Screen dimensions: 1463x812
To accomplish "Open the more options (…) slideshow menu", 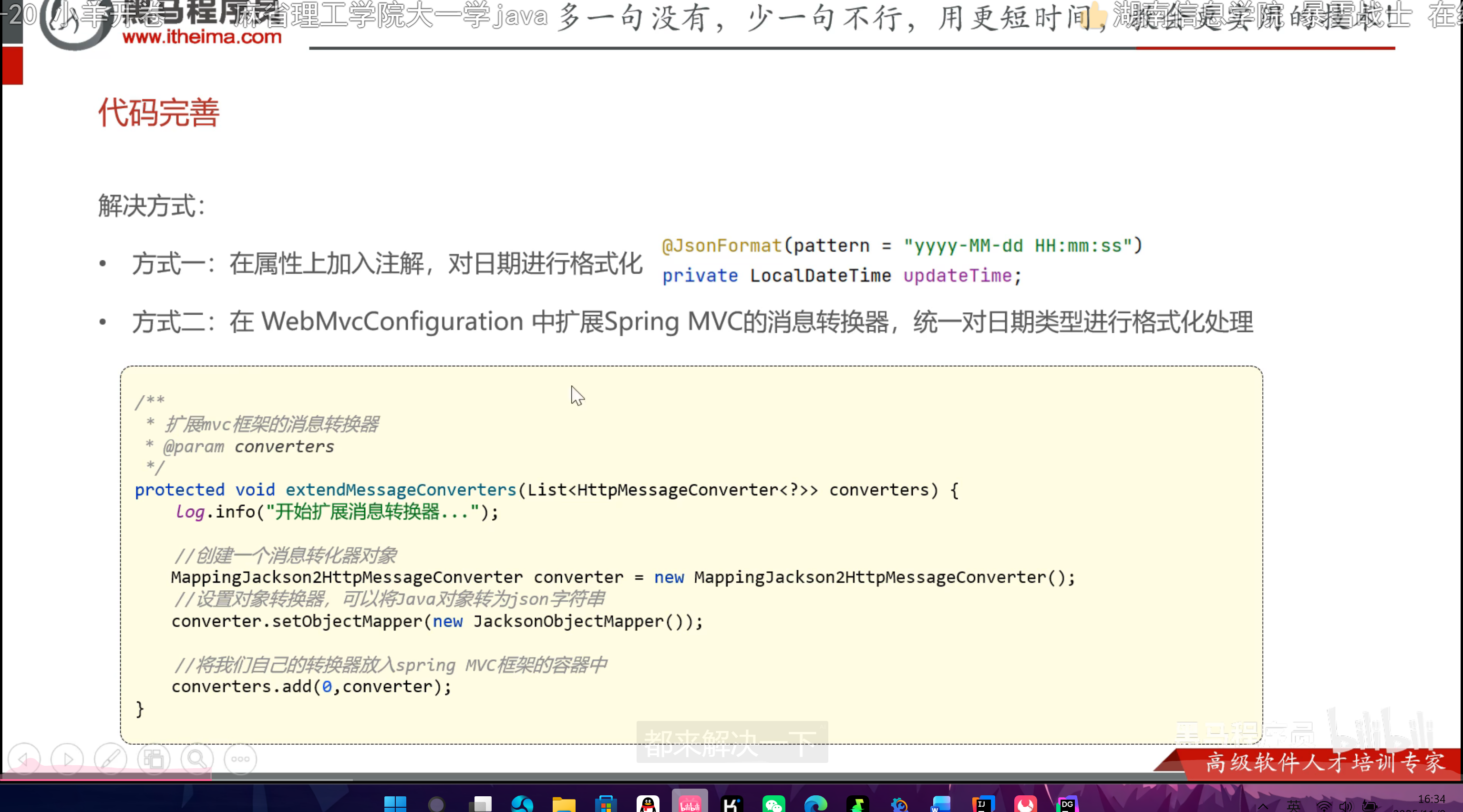I will [240, 759].
